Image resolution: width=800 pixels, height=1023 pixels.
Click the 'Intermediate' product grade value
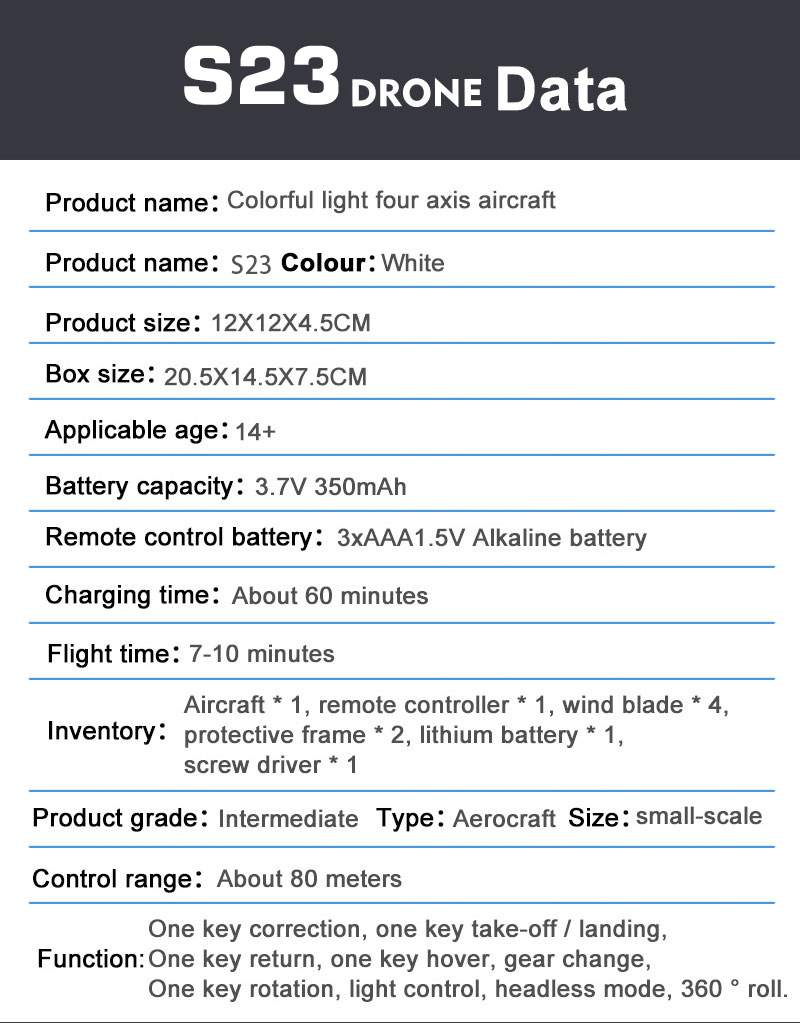[288, 819]
